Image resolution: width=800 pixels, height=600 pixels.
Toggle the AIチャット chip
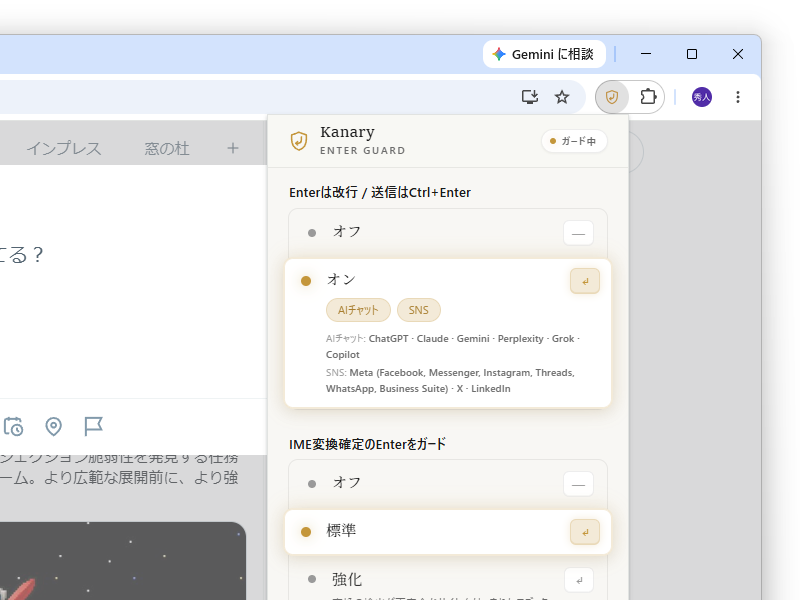tap(358, 310)
